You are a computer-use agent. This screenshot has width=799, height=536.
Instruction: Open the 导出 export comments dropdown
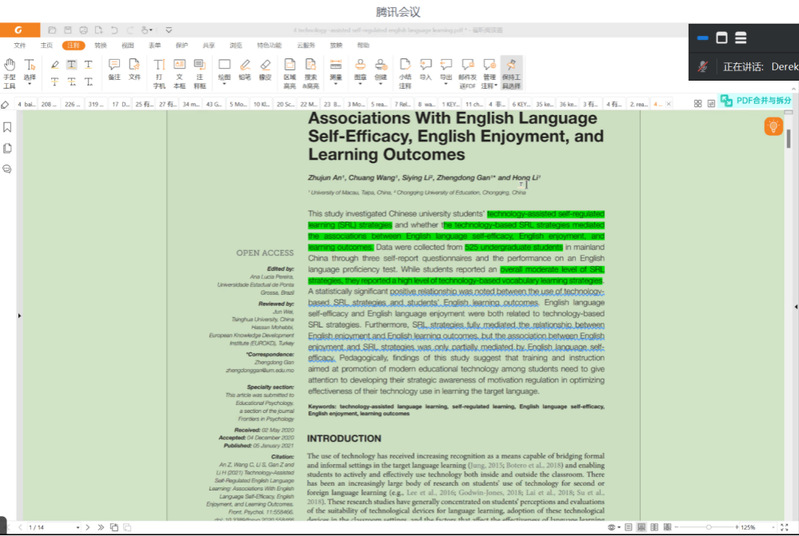446,70
